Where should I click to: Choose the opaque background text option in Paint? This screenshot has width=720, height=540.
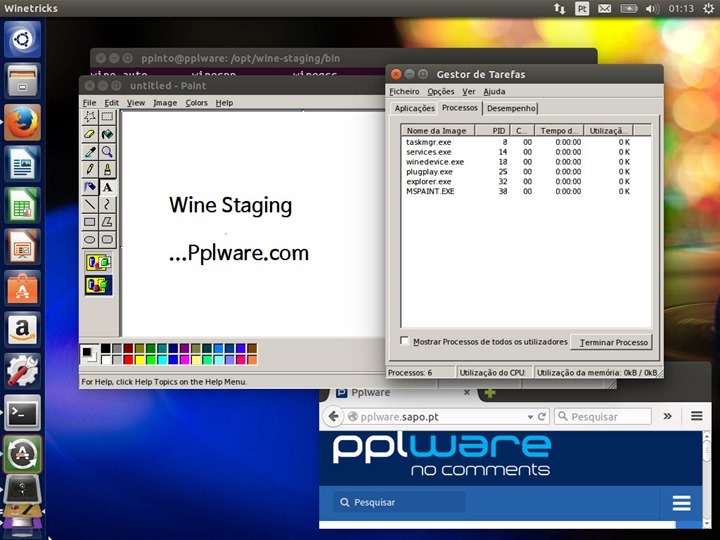(99, 263)
